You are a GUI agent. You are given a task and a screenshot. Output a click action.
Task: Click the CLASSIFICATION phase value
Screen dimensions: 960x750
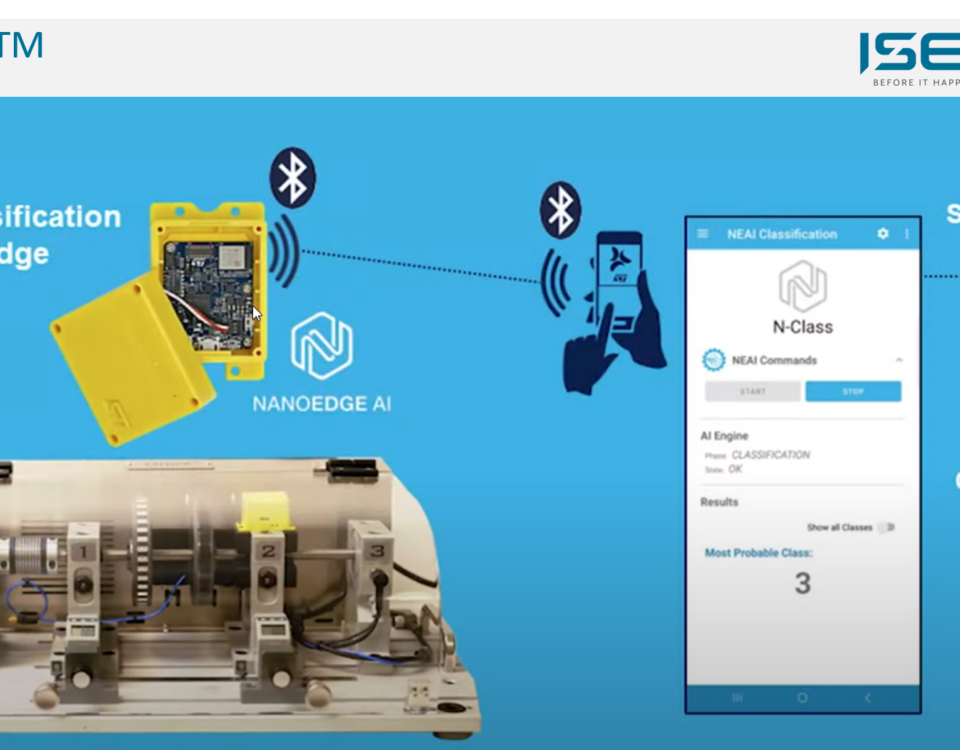tap(771, 455)
